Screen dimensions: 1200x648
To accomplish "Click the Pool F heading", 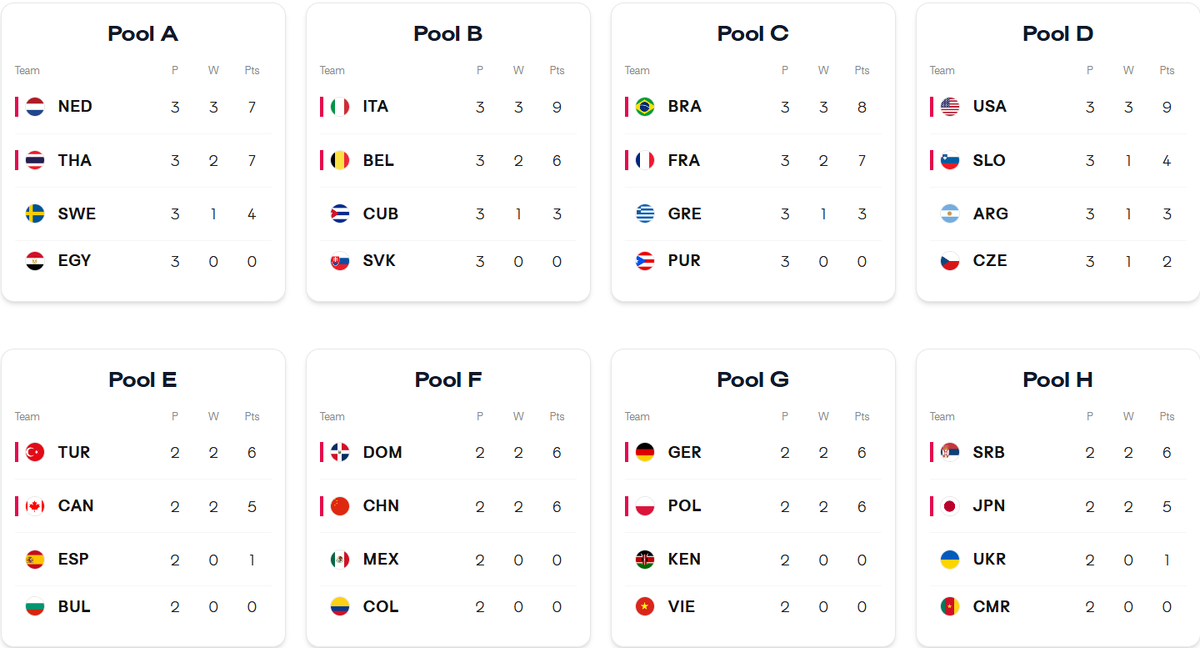I will click(448, 380).
